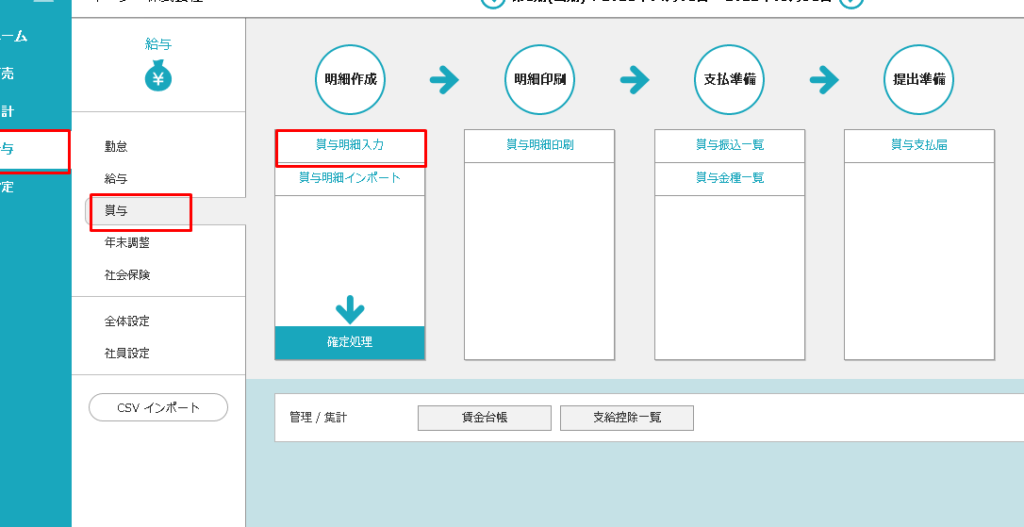Go to 社会保険 in side menu
This screenshot has width=1024, height=527.
tap(127, 275)
